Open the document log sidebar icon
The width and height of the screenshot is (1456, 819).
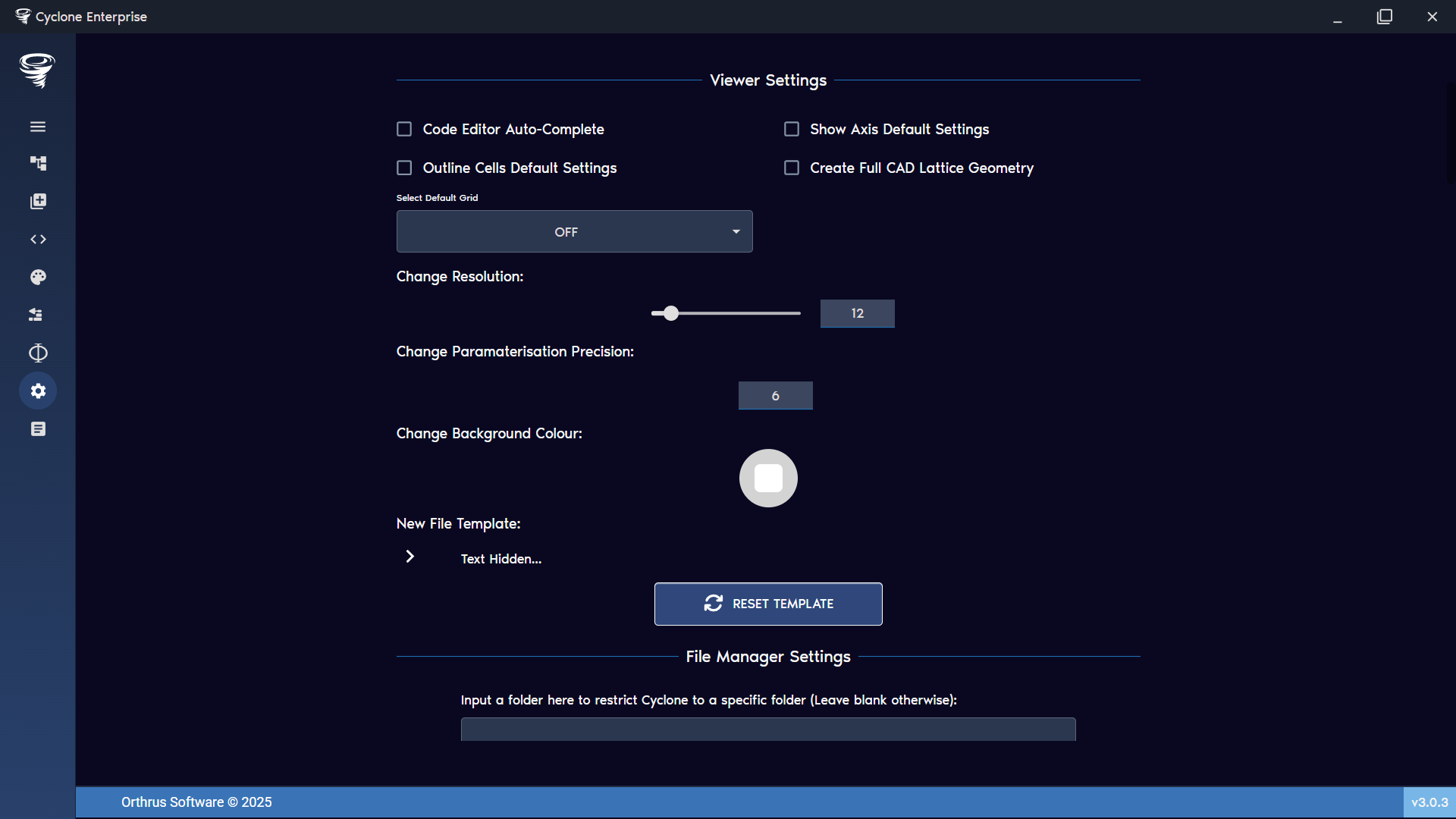tap(37, 428)
